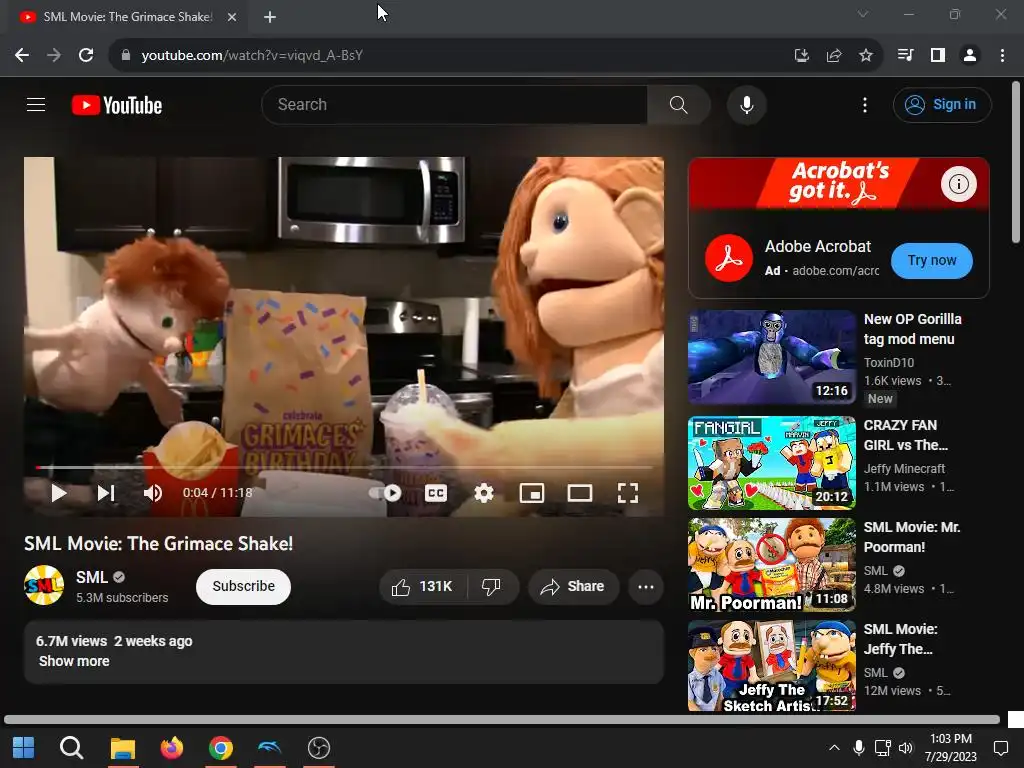Image resolution: width=1024 pixels, height=768 pixels.
Task: Open SML Movie: Mr. Poorman! title
Action: point(912,537)
